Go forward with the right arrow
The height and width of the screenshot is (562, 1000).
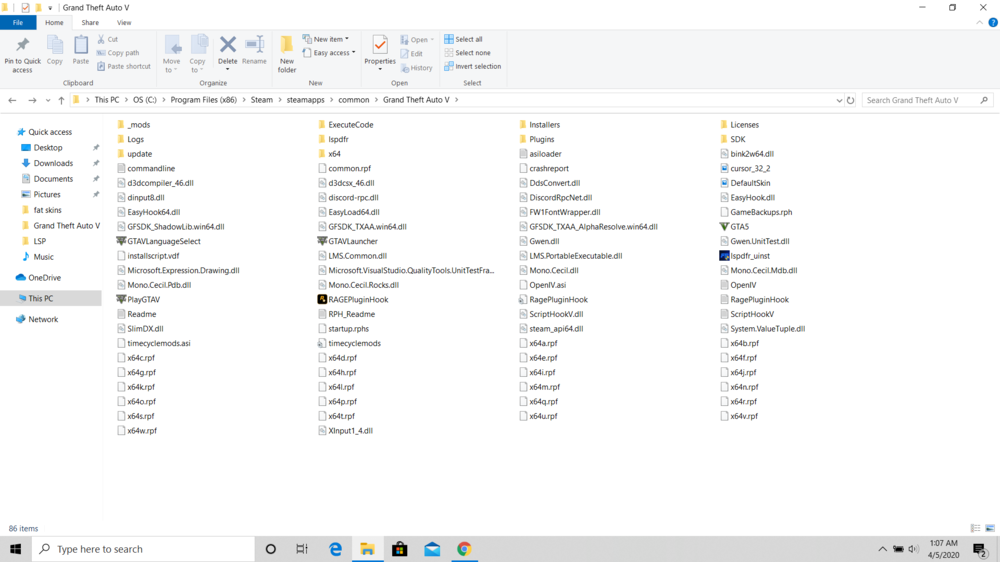point(32,100)
